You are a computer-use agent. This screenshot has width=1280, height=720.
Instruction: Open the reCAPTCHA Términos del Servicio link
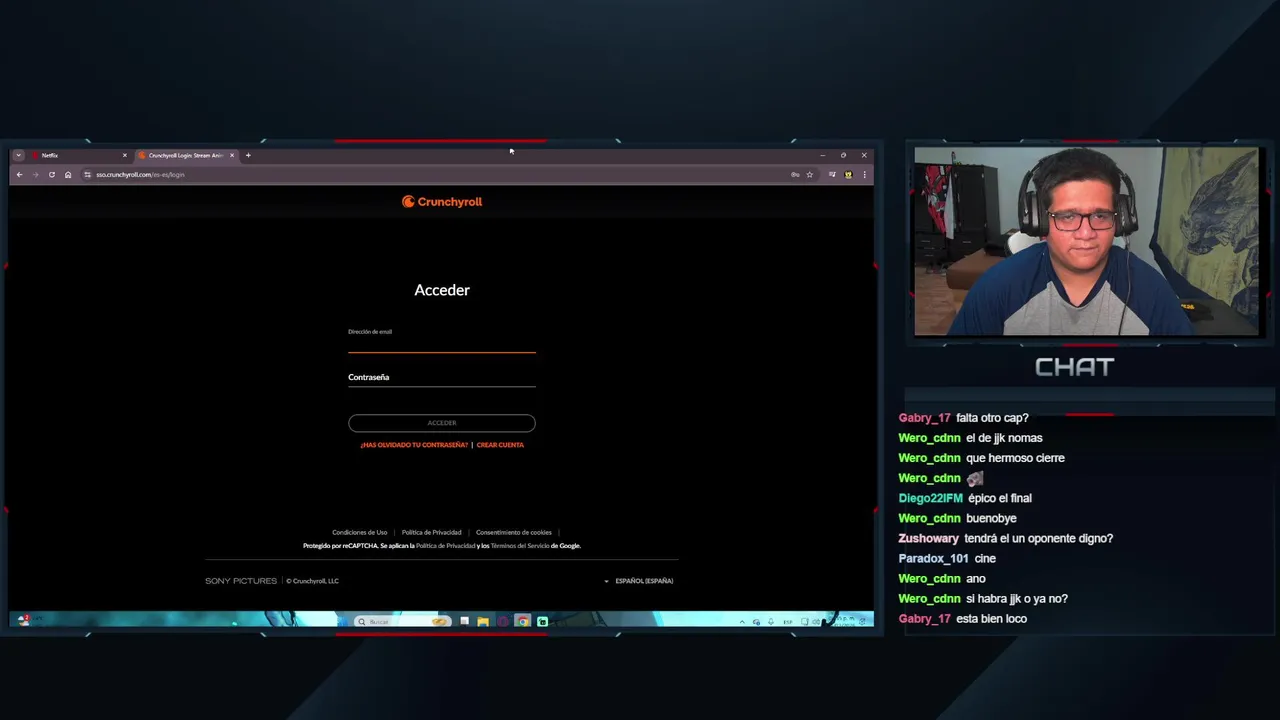520,546
